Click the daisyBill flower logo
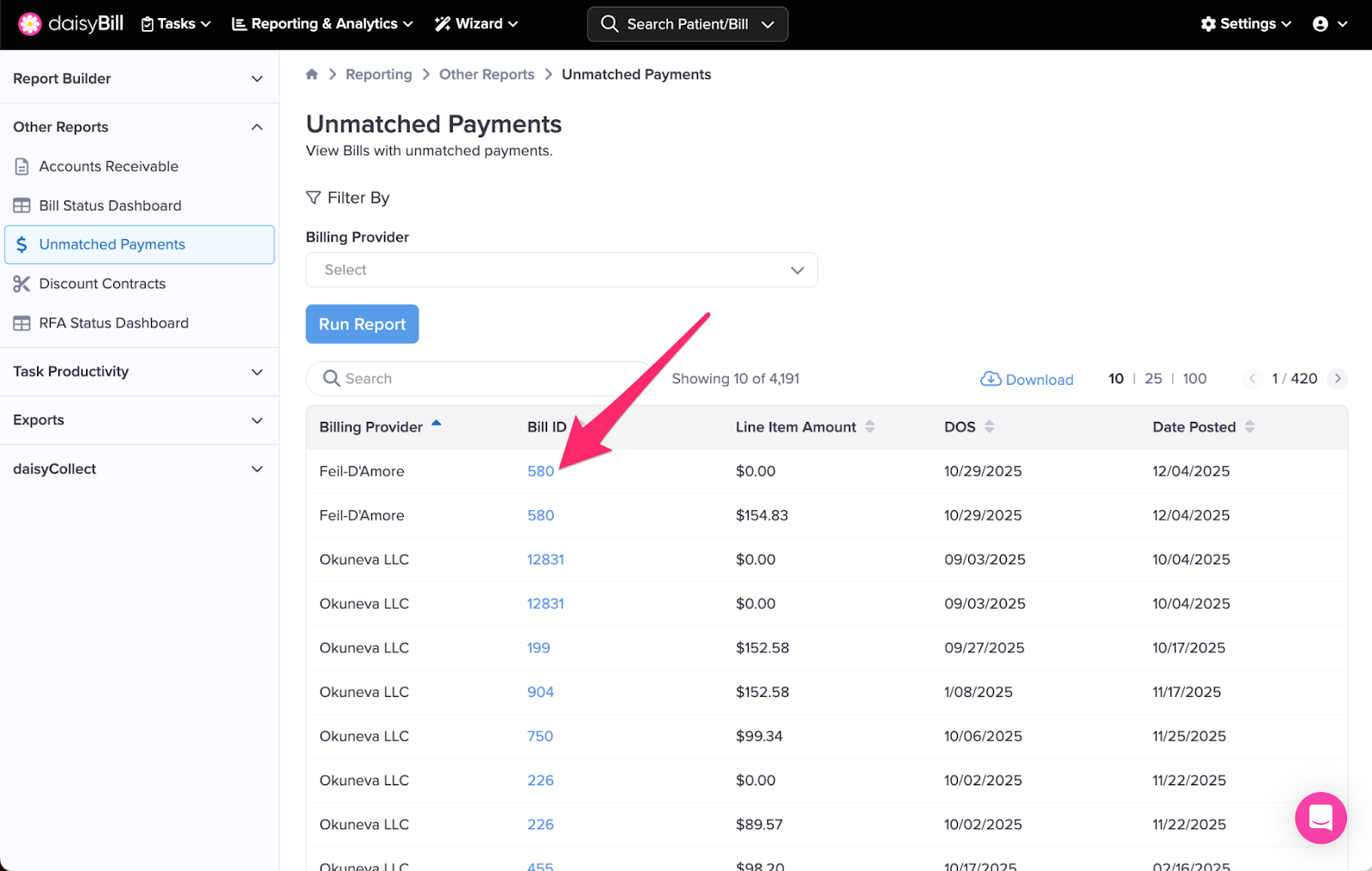The width and height of the screenshot is (1372, 871). click(x=30, y=24)
